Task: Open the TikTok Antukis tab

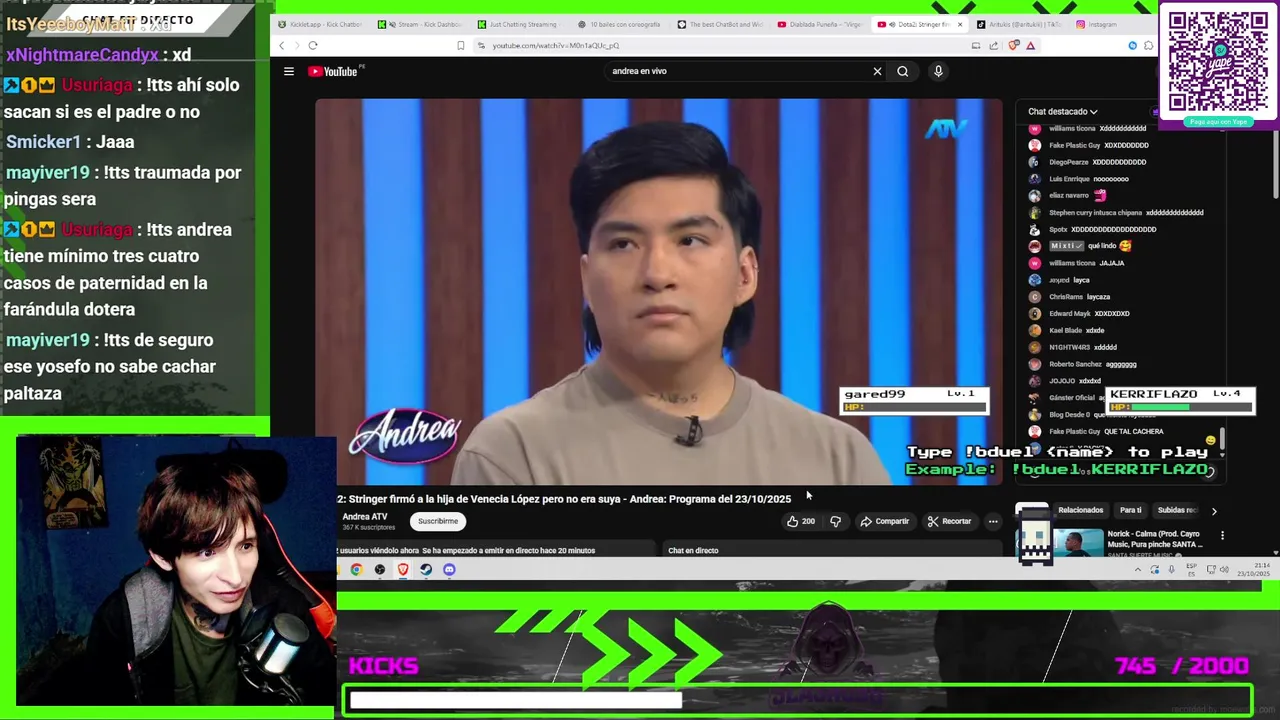Action: [1018, 24]
